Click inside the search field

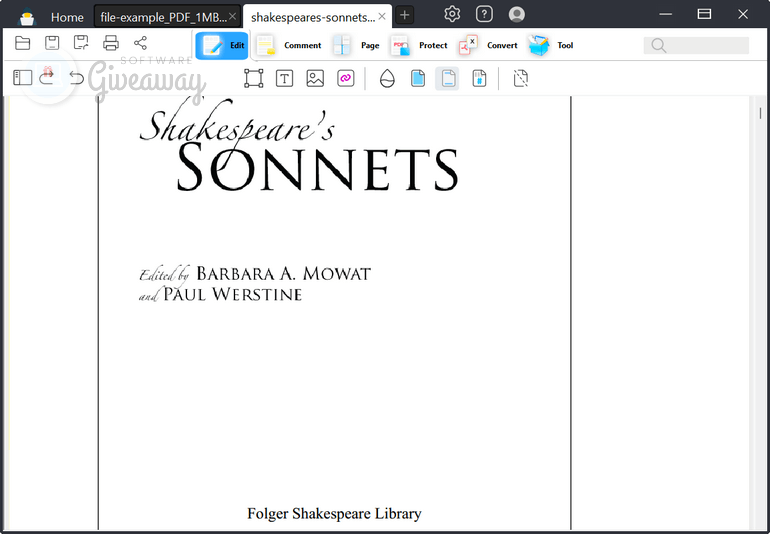coord(696,46)
